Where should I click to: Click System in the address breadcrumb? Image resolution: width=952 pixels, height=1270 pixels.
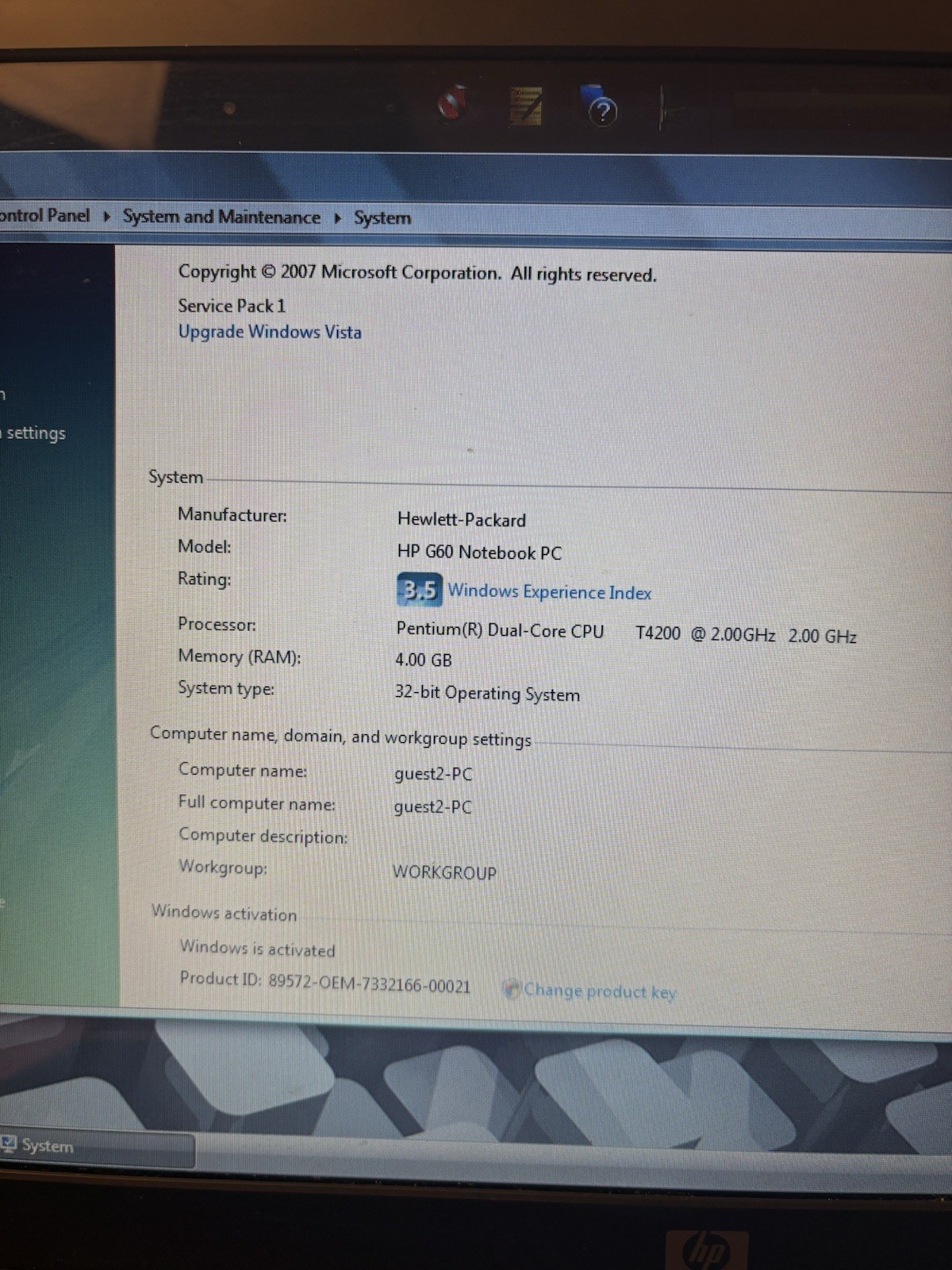point(382,218)
